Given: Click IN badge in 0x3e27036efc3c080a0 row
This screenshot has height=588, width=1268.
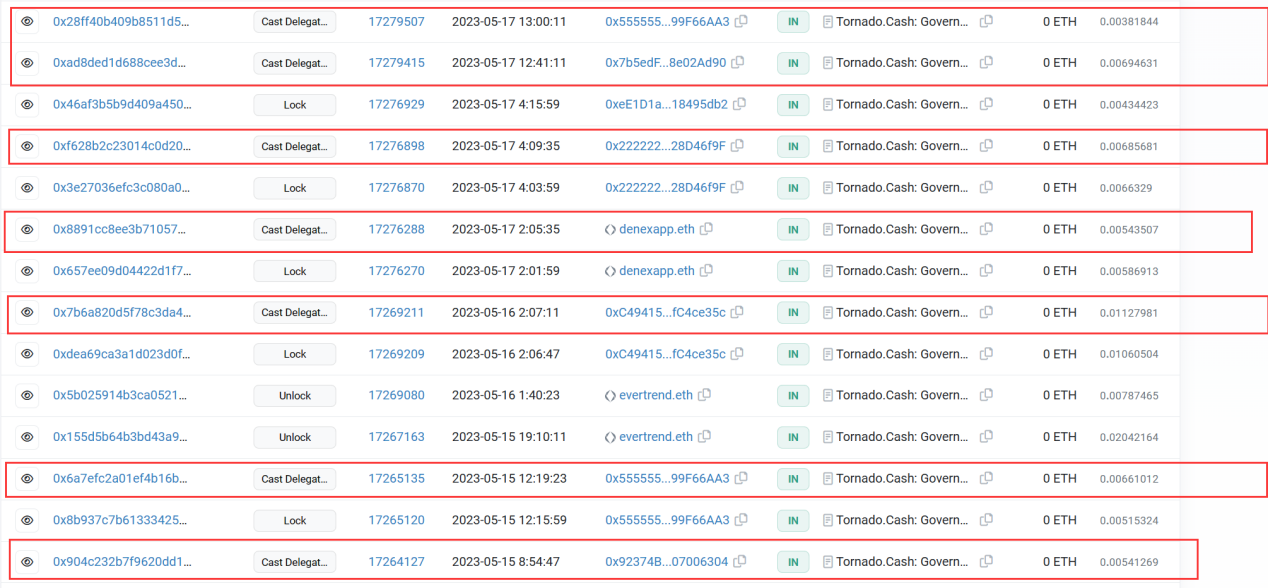Looking at the screenshot, I should [x=793, y=188].
